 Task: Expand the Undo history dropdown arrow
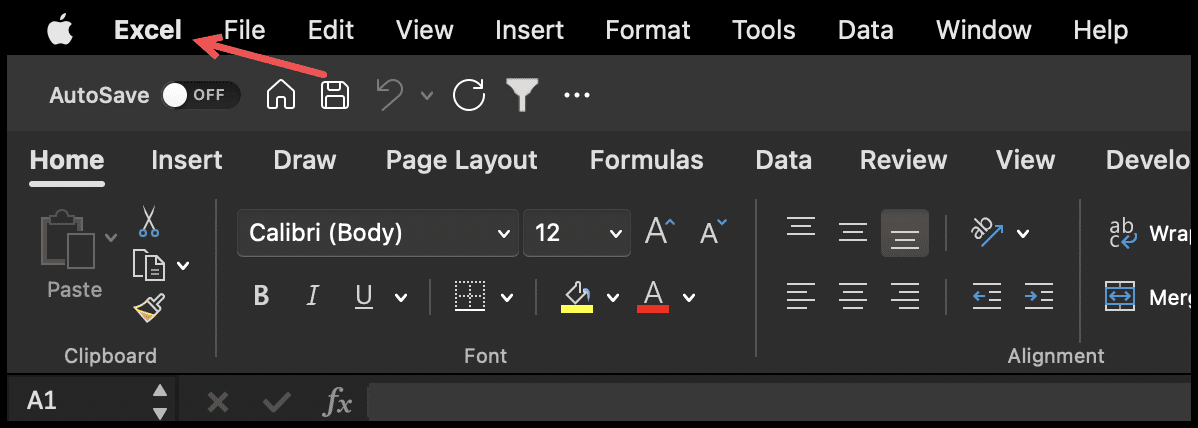[426, 96]
